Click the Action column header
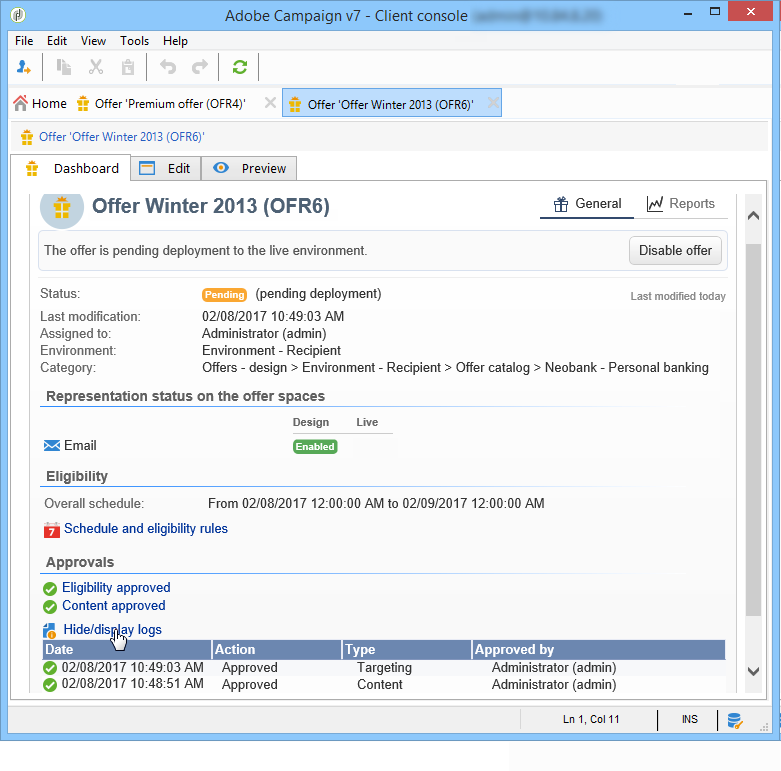 coord(277,649)
